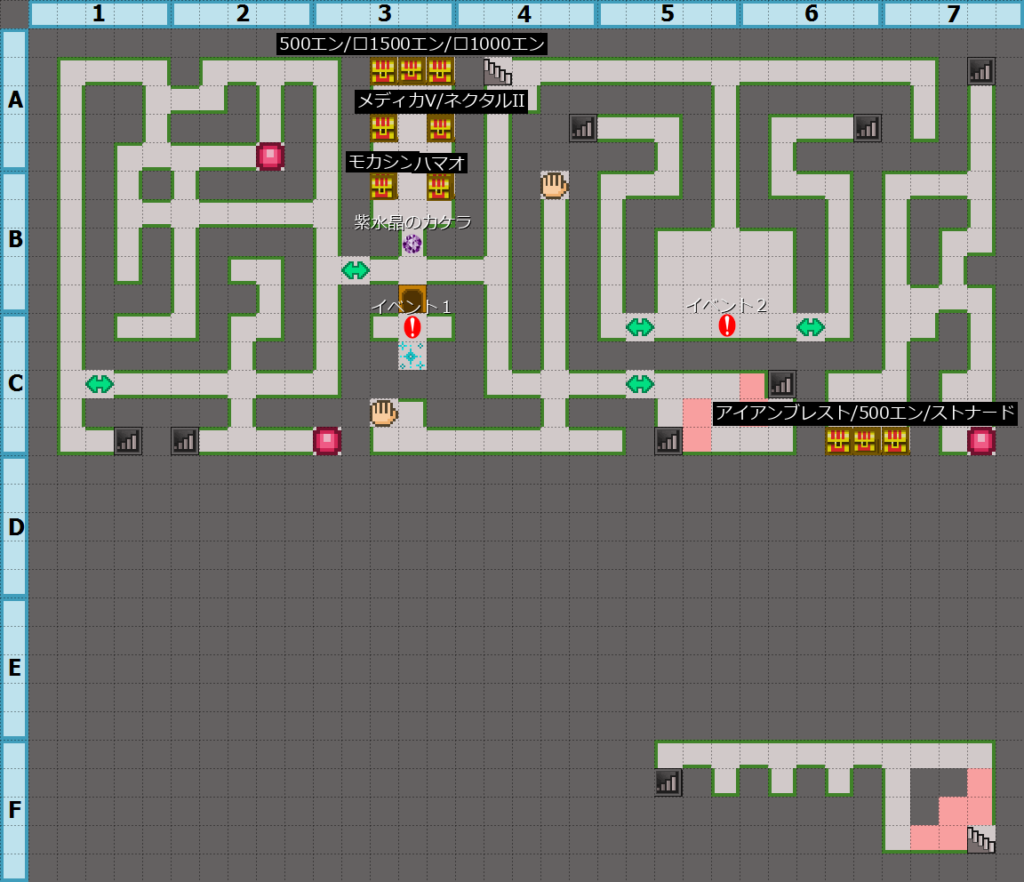This screenshot has height=882, width=1024.
Task: Click the アイアンブレスト/500エン/ストナード label
Action: click(x=865, y=413)
